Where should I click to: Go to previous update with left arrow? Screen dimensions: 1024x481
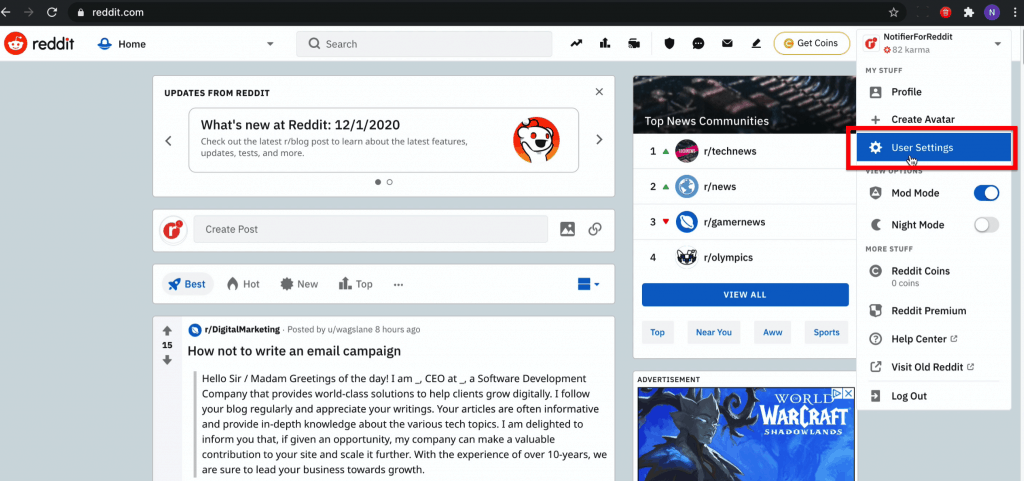click(x=168, y=140)
